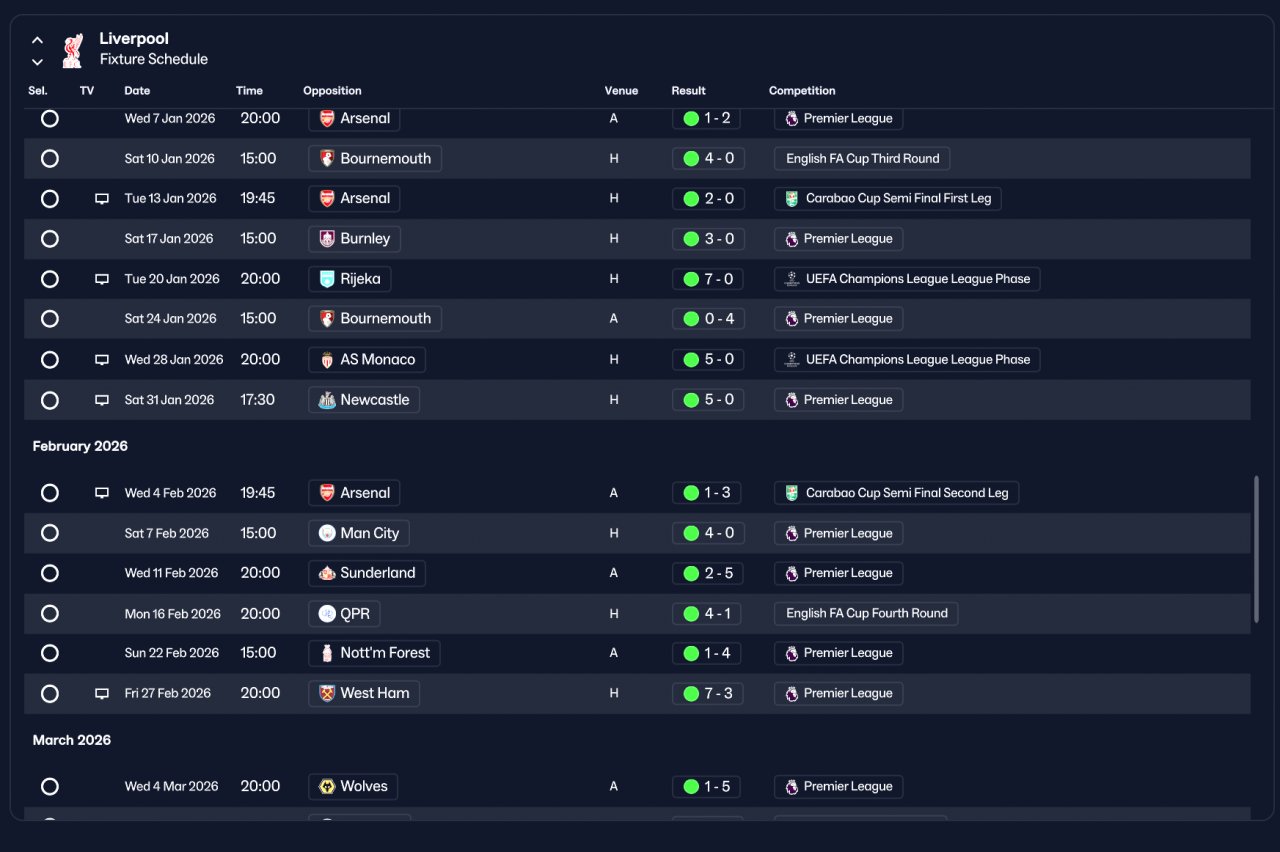Open the Nott'm Forest opposition link
Screen dimensions: 1280x852
[374, 653]
